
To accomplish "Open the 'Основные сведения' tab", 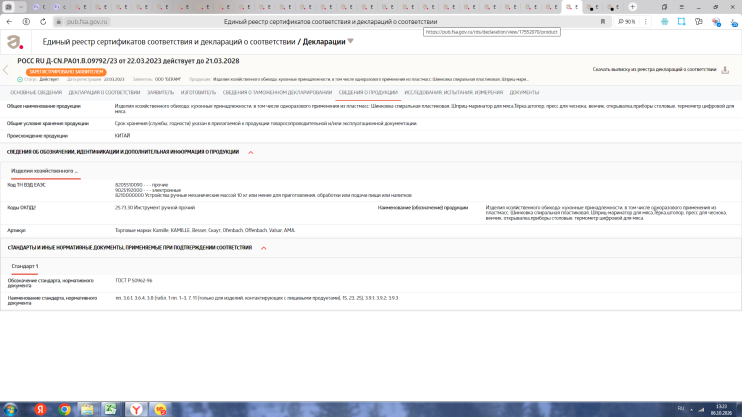I will 36,93.
